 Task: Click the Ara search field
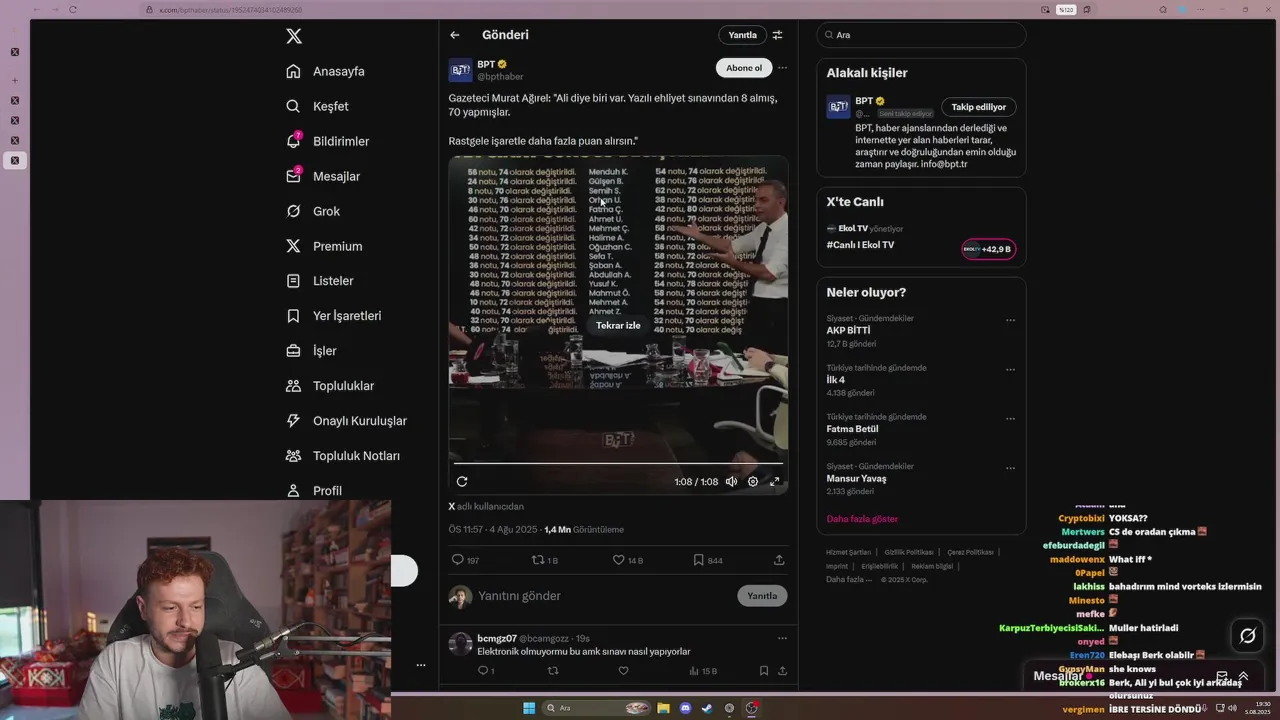coord(921,35)
